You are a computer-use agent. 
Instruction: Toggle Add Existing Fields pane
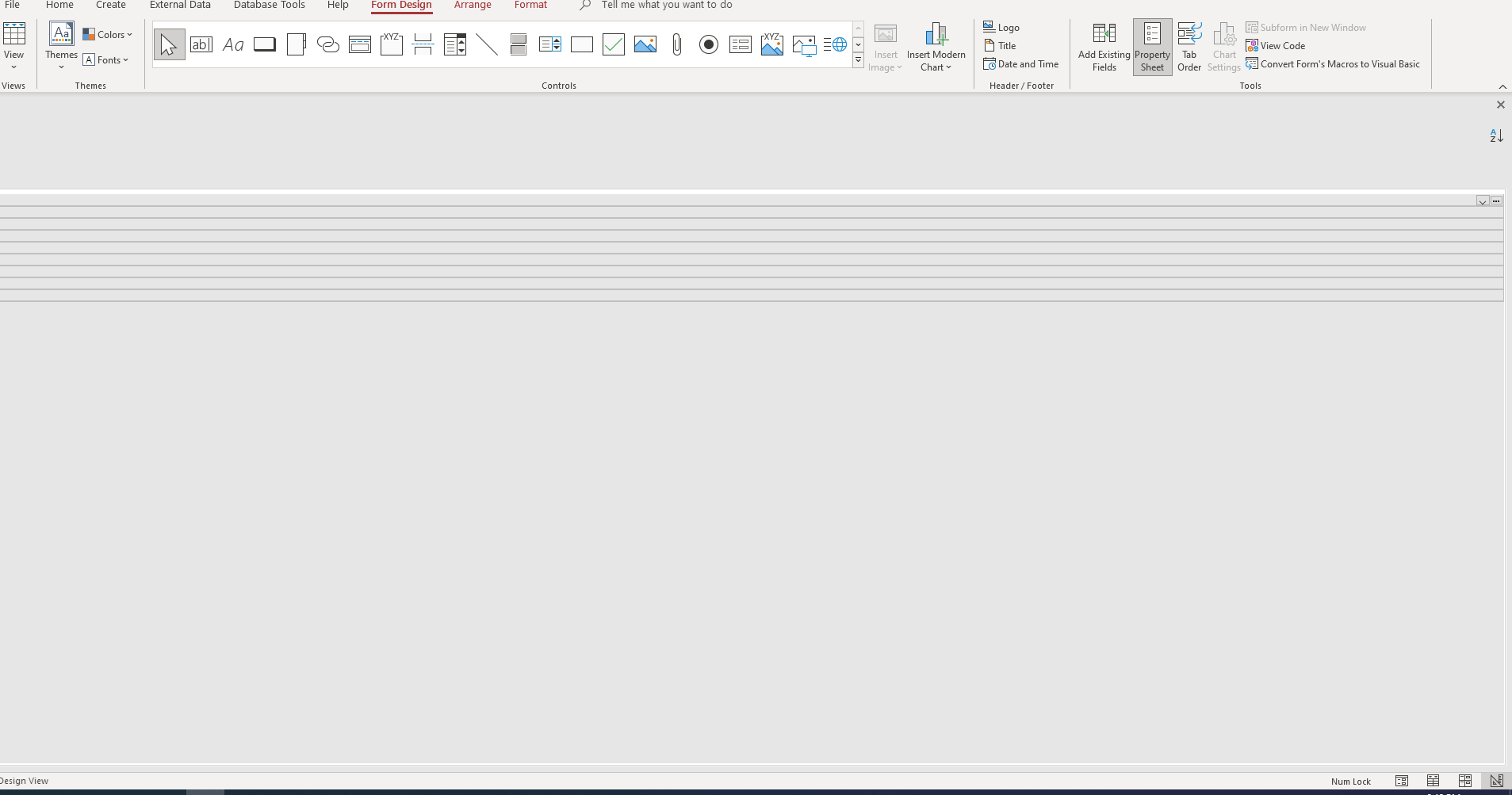coord(1104,47)
